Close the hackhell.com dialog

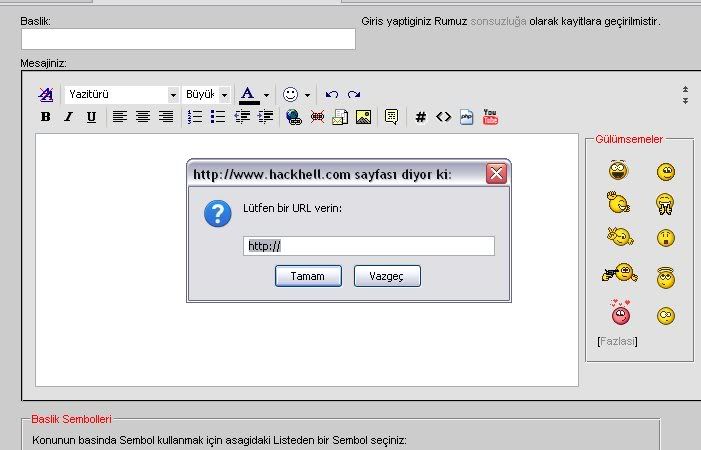point(496,173)
